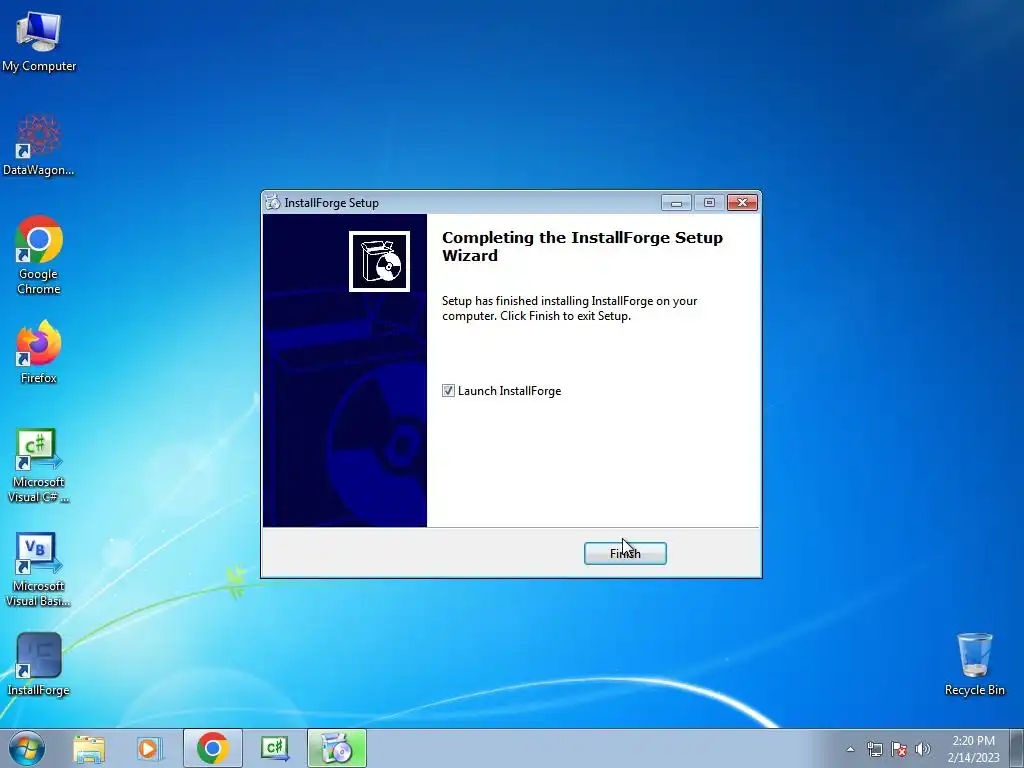Close the InstallForge Setup window
Image resolution: width=1024 pixels, height=768 pixels.
coord(743,203)
